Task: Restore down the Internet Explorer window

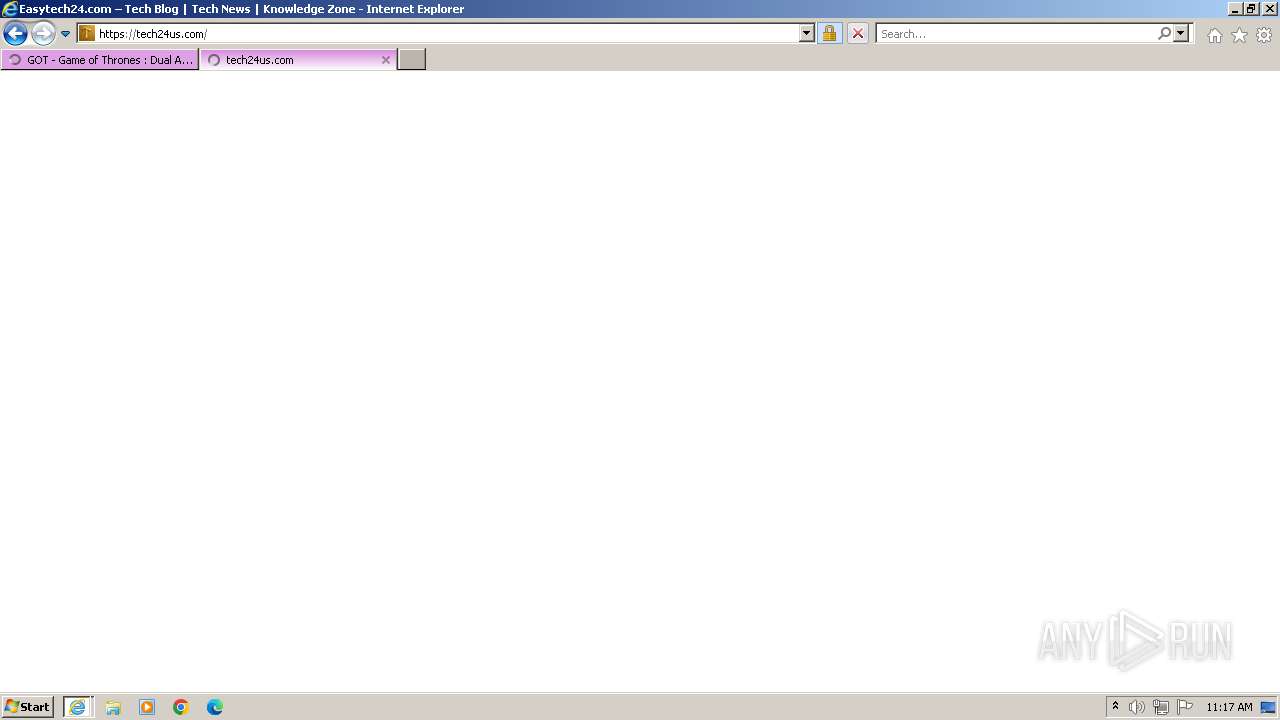Action: (x=1251, y=8)
